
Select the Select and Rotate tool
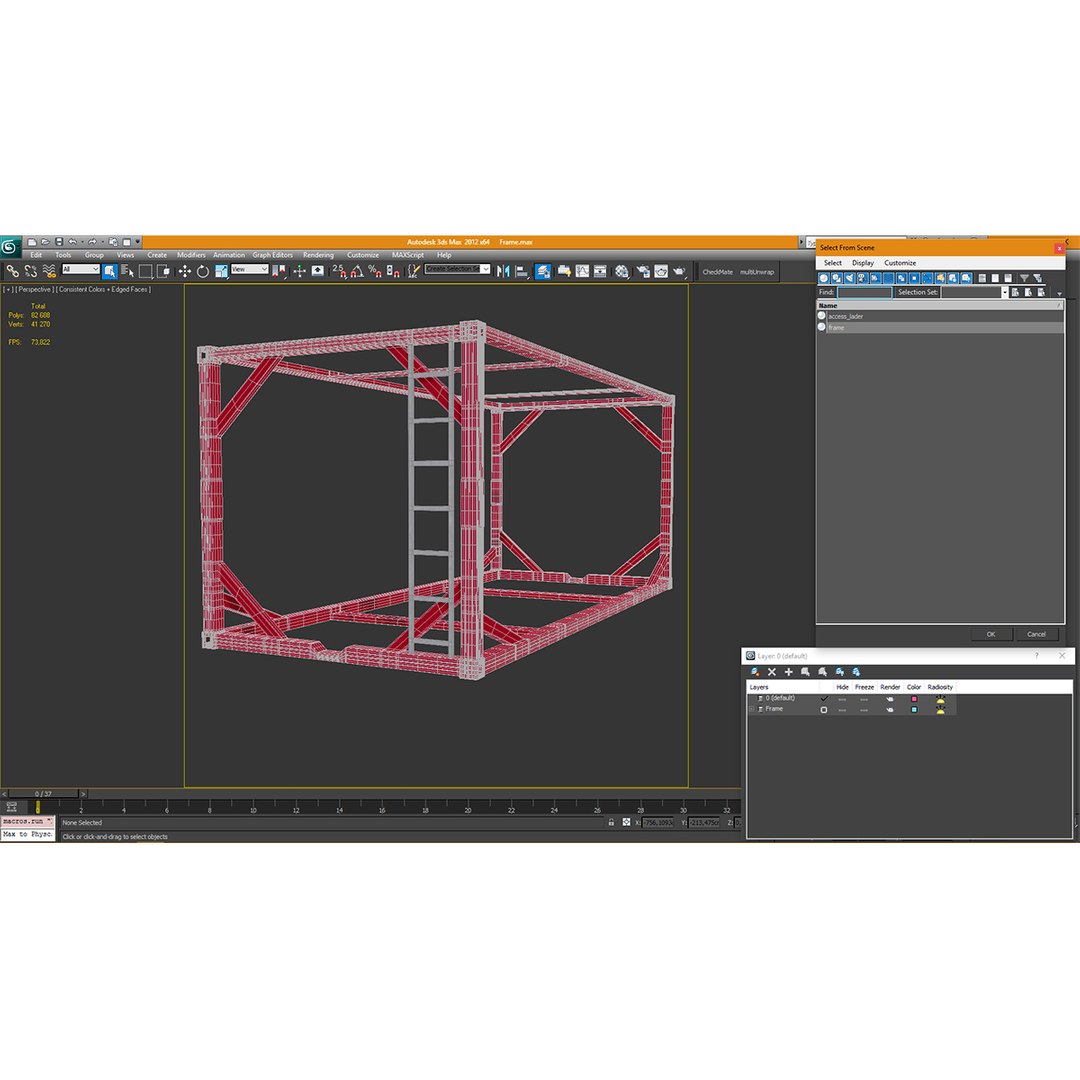click(202, 271)
